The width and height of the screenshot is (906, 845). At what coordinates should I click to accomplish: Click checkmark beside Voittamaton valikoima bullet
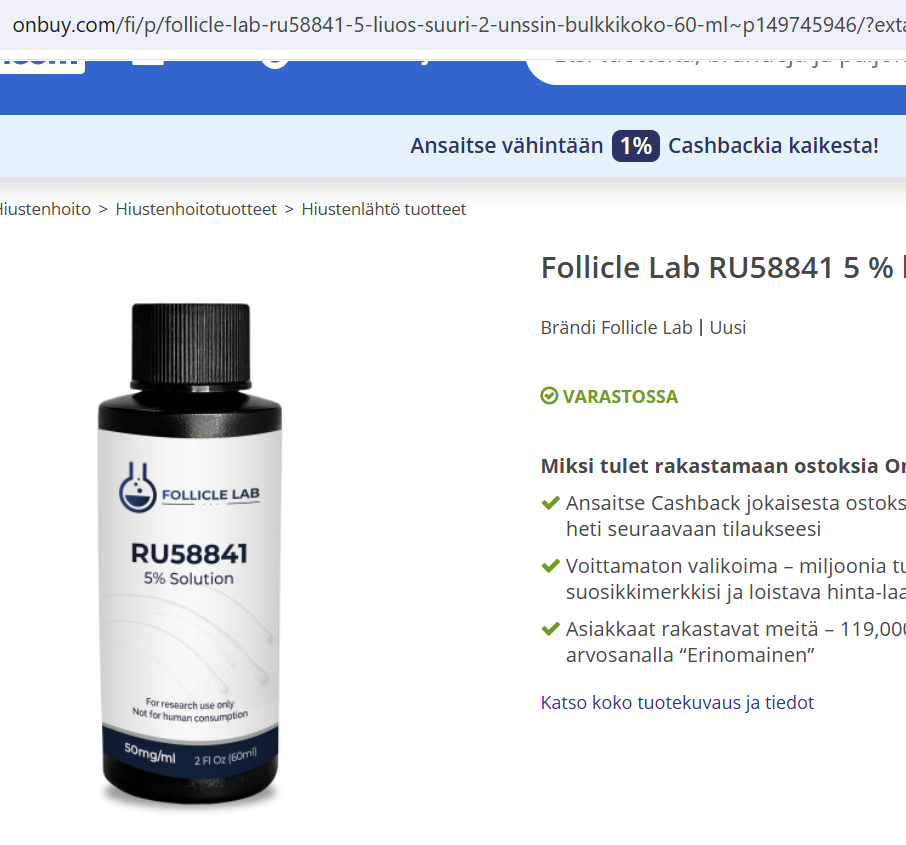551,566
